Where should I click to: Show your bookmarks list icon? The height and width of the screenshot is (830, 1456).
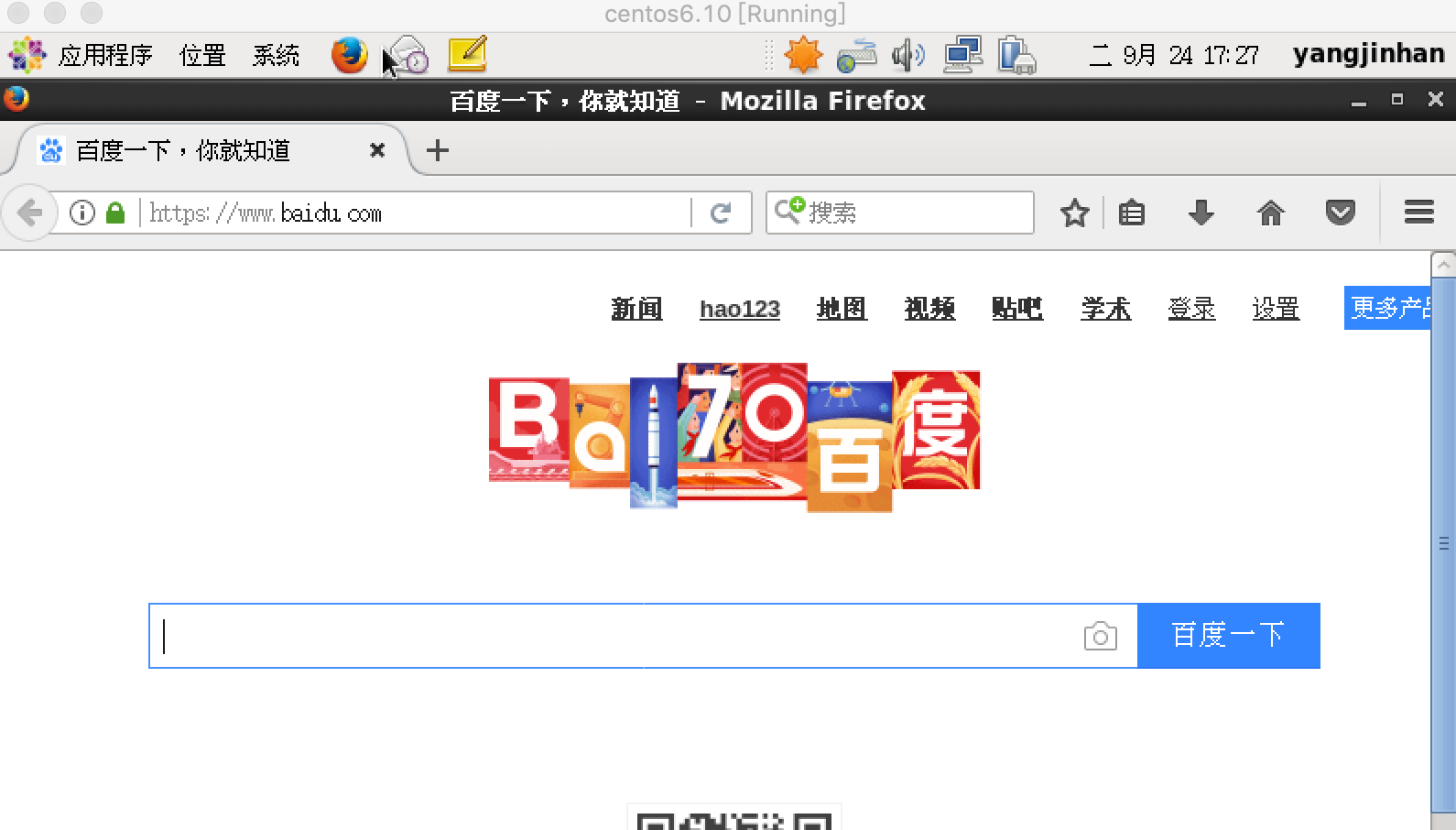point(1132,213)
